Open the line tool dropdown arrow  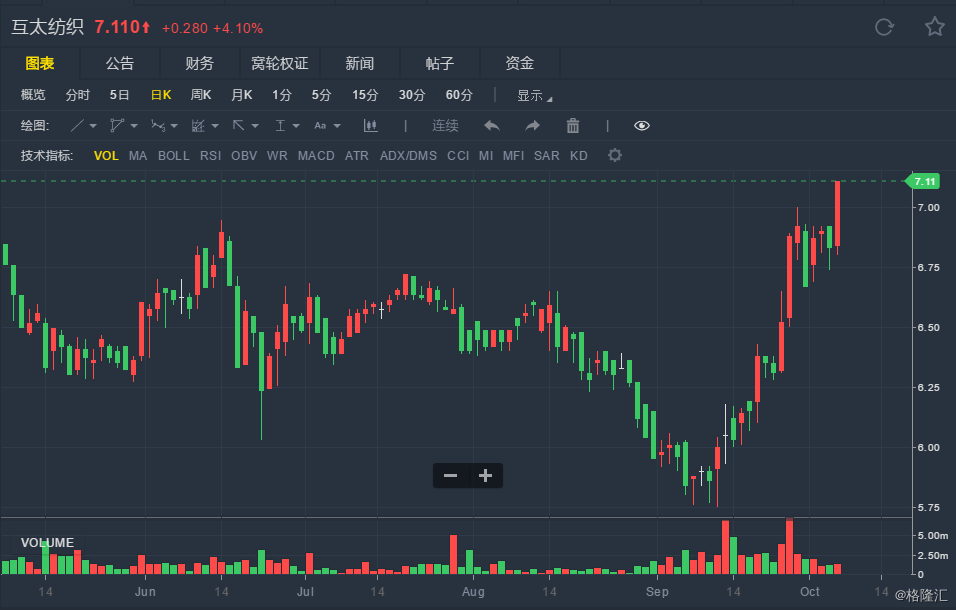93,126
